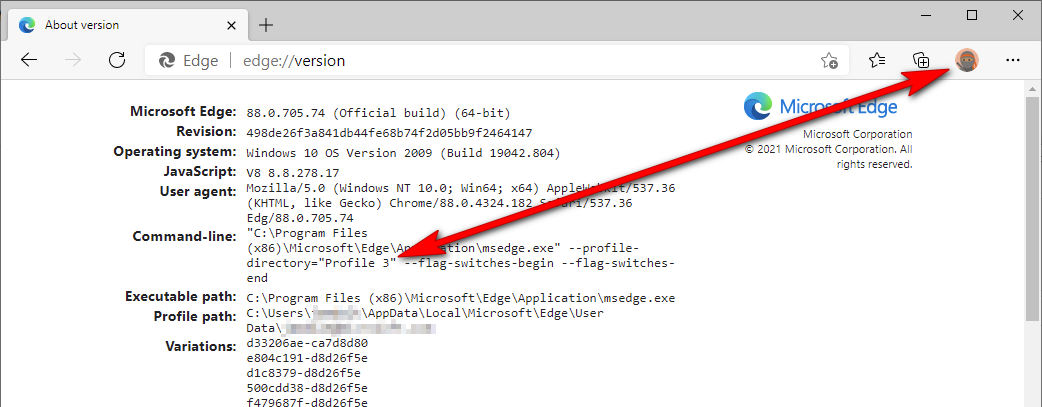Add this page to favorites star
Viewport: 1042px width, 407px height.
point(829,61)
